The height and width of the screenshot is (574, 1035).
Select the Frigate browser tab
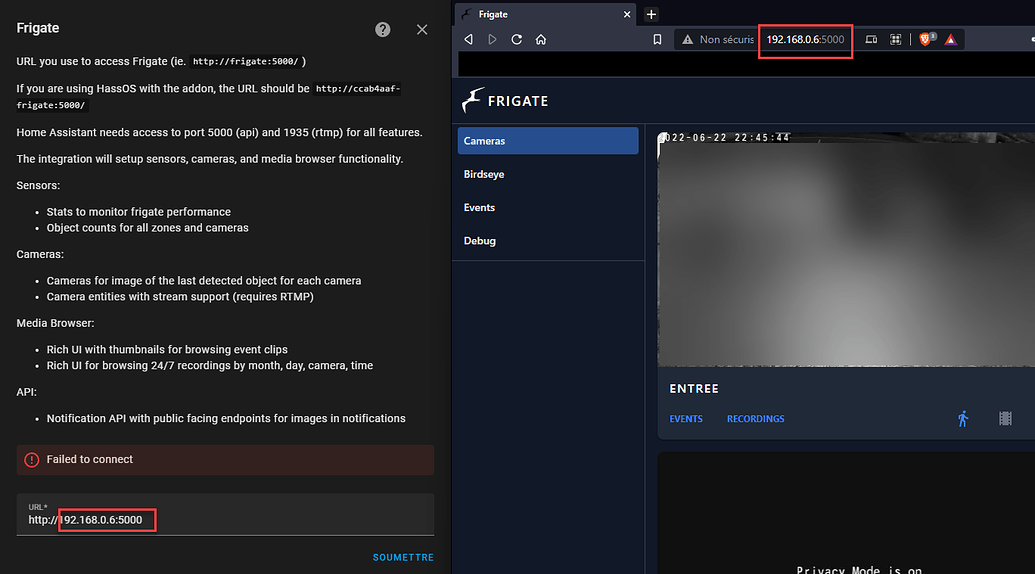545,15
